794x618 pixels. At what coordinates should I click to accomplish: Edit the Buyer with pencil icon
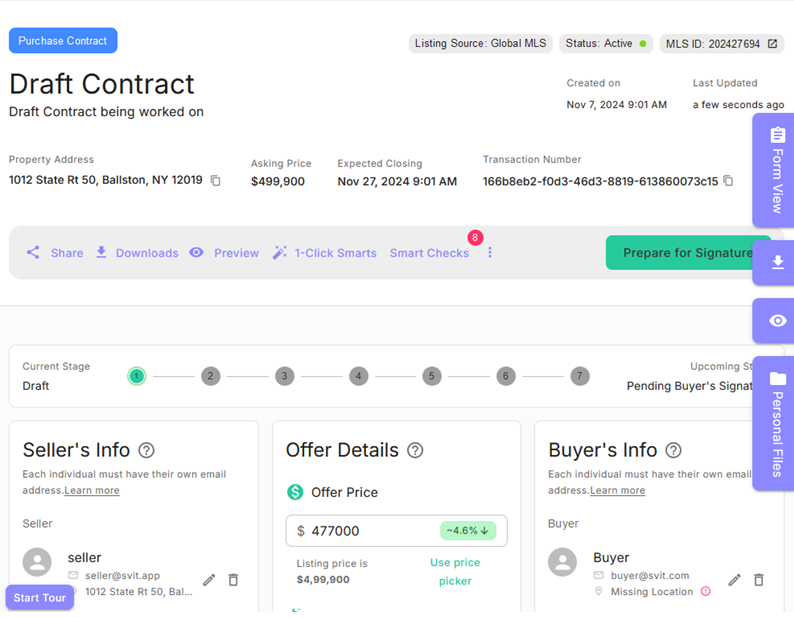735,580
